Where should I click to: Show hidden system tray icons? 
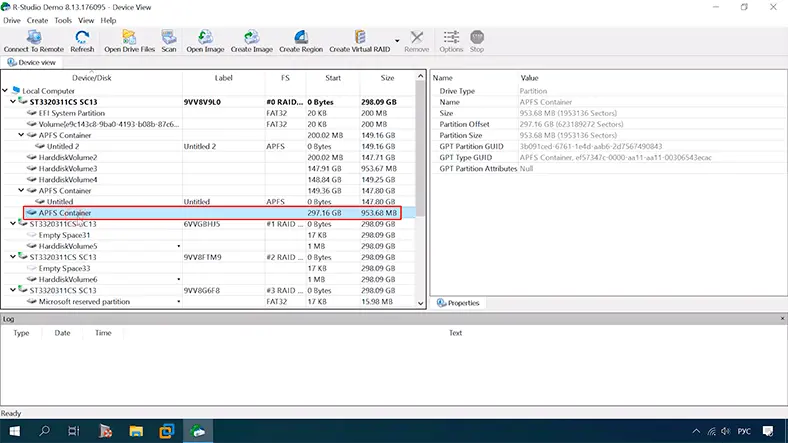(696, 431)
